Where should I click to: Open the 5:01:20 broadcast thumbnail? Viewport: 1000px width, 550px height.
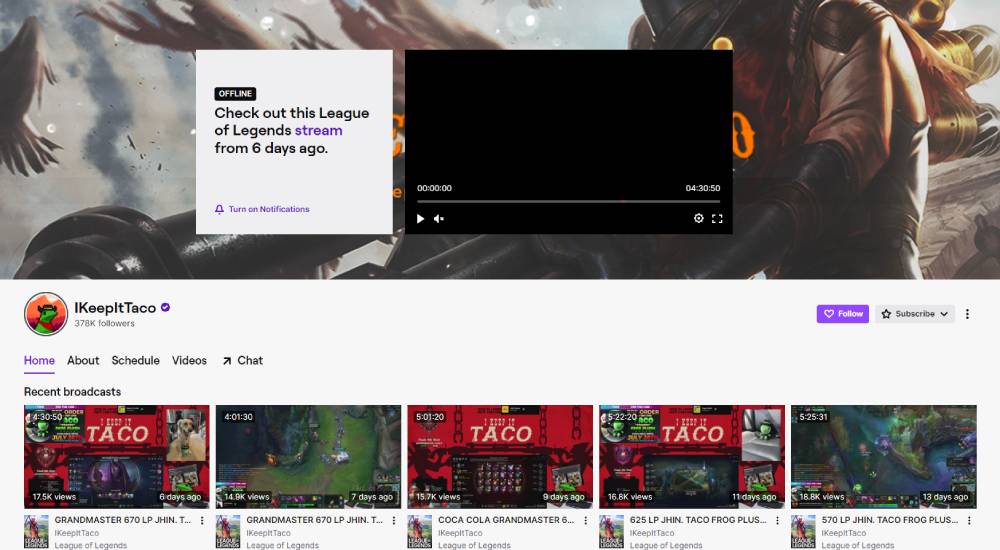[x=500, y=457]
